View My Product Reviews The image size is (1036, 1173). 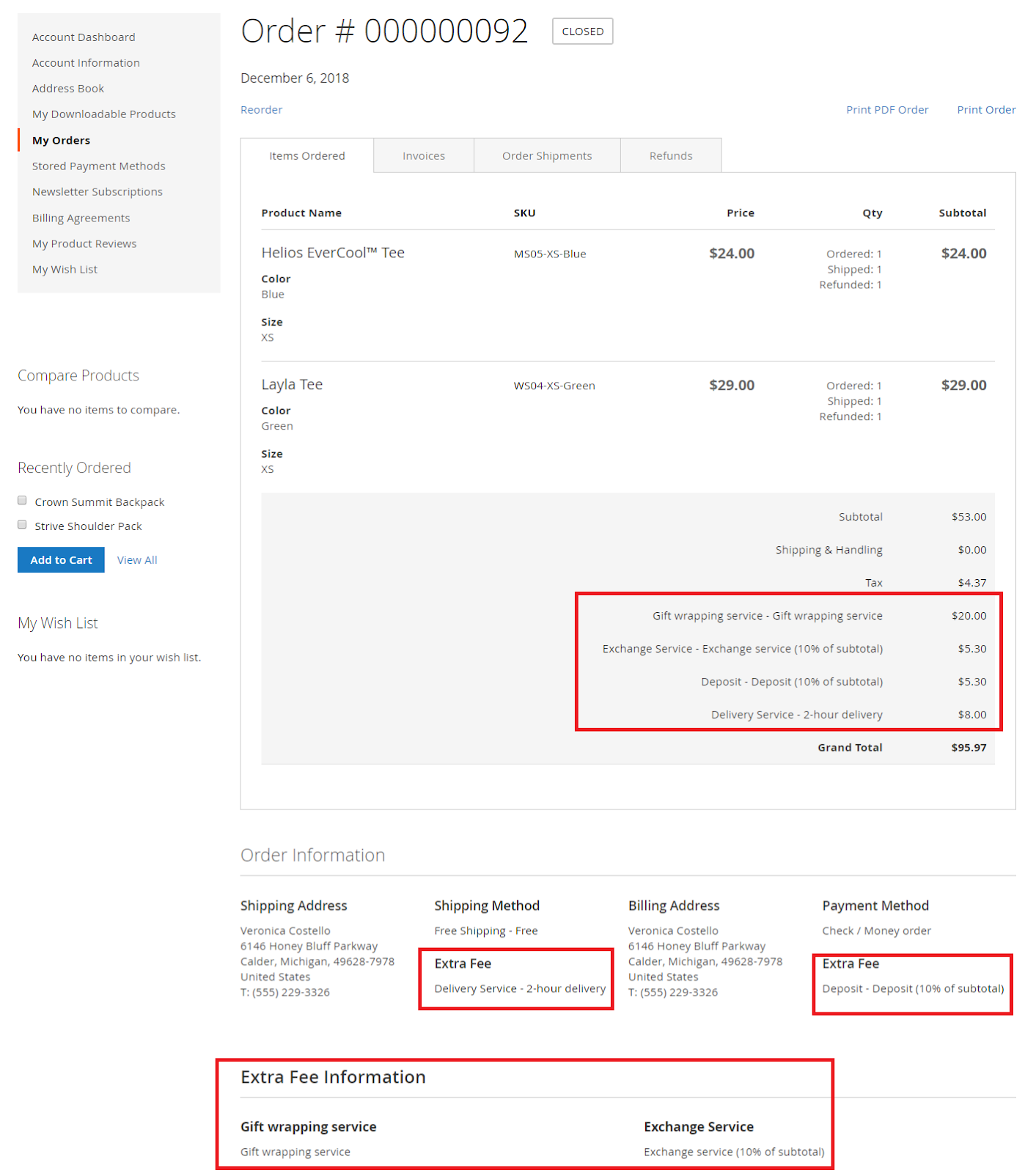84,244
